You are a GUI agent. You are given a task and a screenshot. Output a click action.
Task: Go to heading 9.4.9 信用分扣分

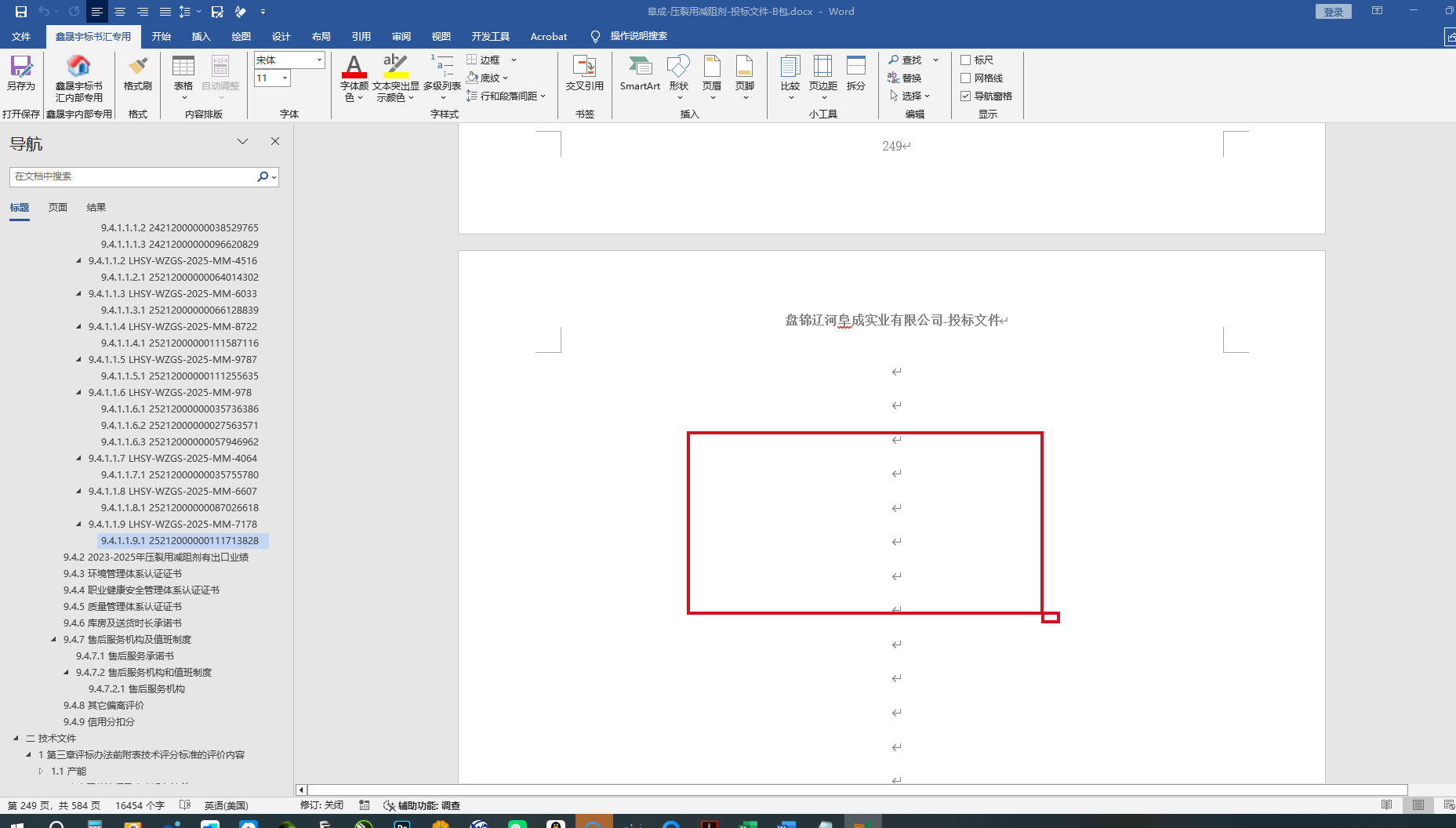tap(99, 721)
